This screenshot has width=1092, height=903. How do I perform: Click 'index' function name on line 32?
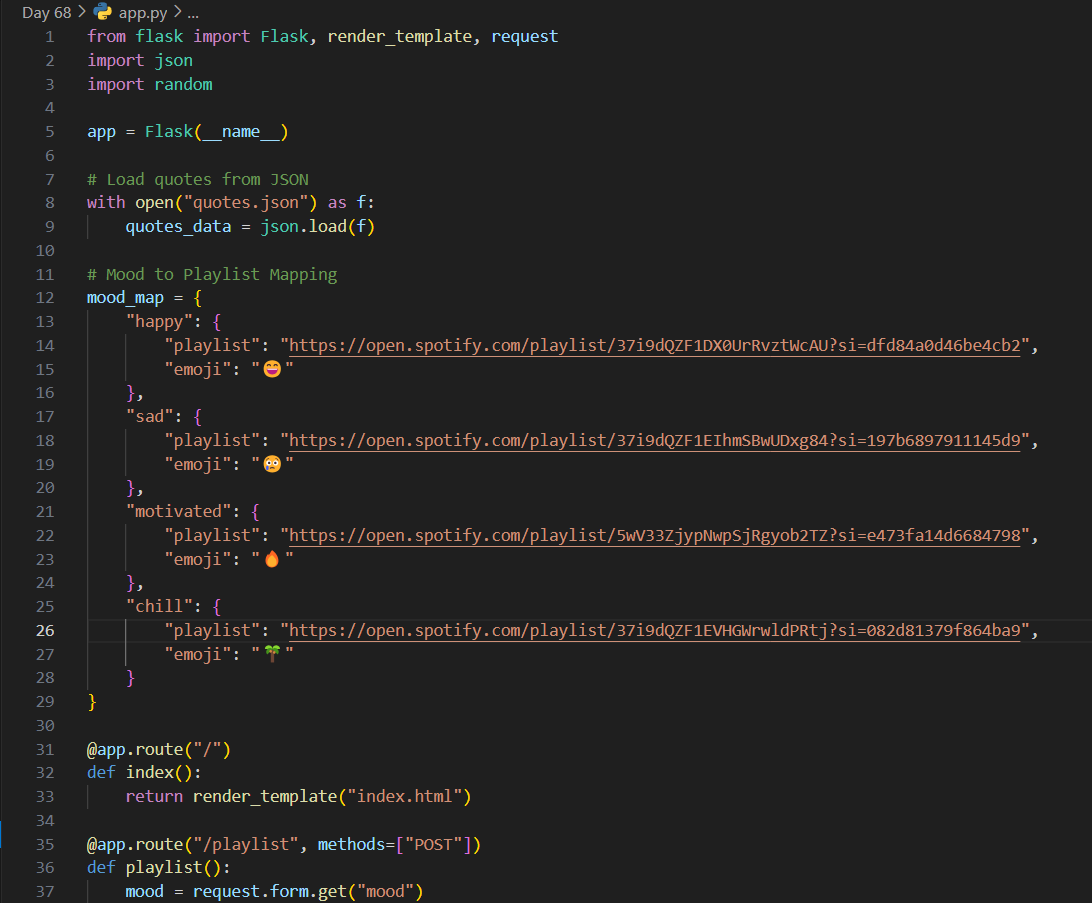click(150, 773)
